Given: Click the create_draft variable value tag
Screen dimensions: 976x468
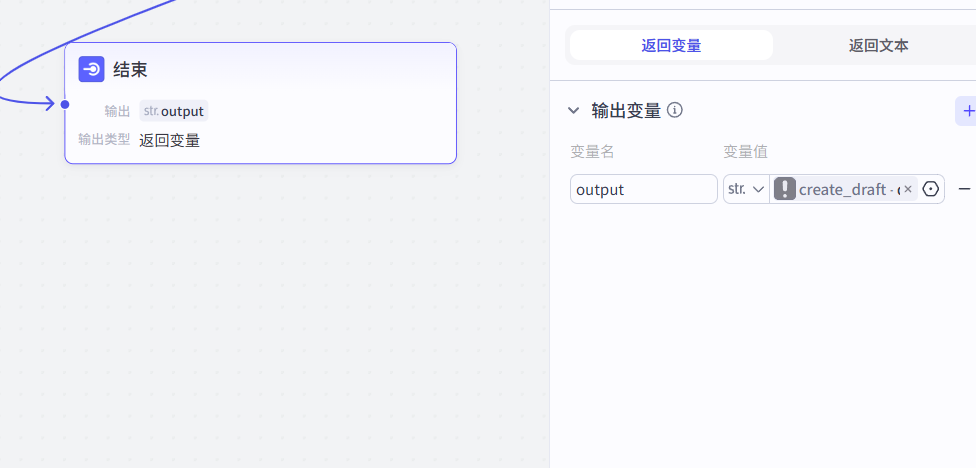Looking at the screenshot, I should [843, 189].
